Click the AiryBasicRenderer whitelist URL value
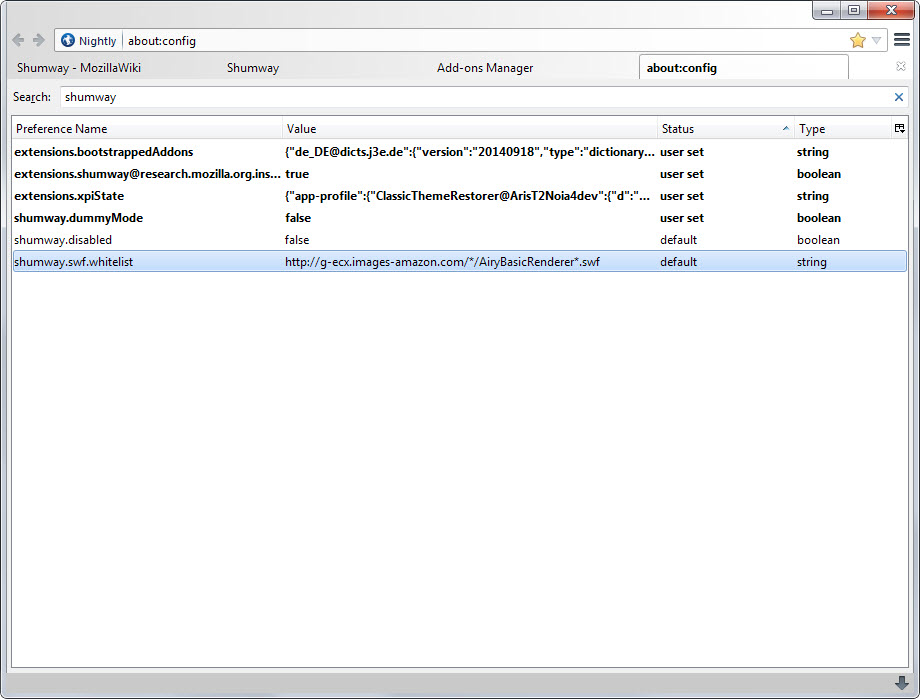Viewport: 920px width, 699px height. pyautogui.click(x=442, y=262)
